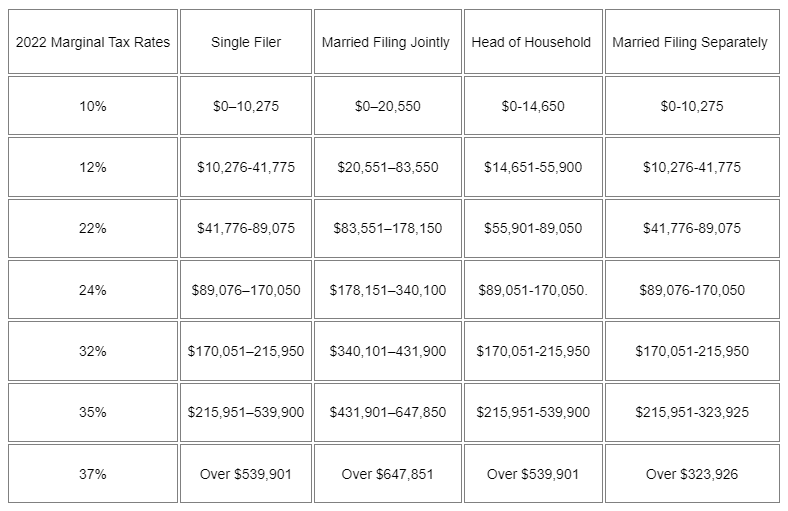Select the Single Filer column header
This screenshot has height=511, width=788.
[x=246, y=43]
